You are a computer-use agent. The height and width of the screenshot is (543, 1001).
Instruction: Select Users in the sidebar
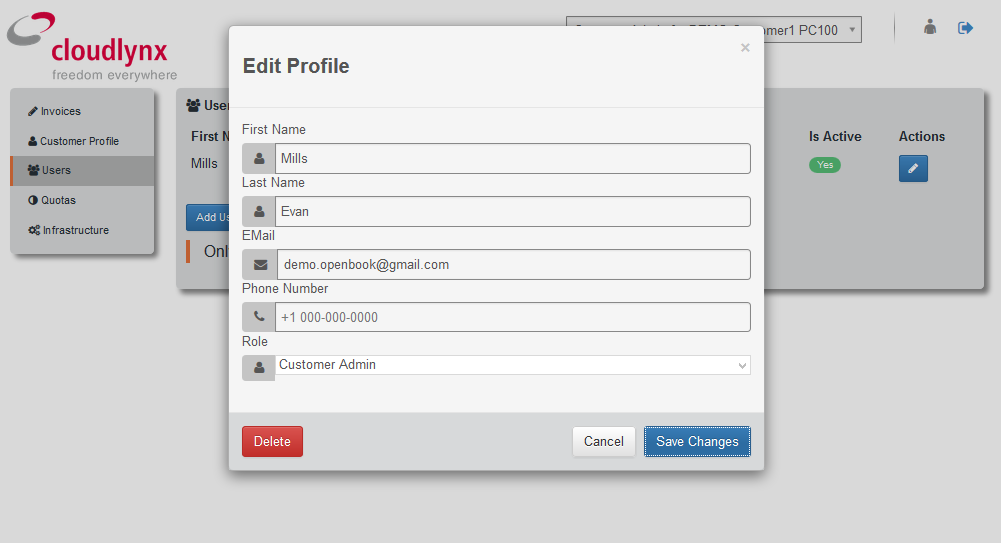pos(82,170)
